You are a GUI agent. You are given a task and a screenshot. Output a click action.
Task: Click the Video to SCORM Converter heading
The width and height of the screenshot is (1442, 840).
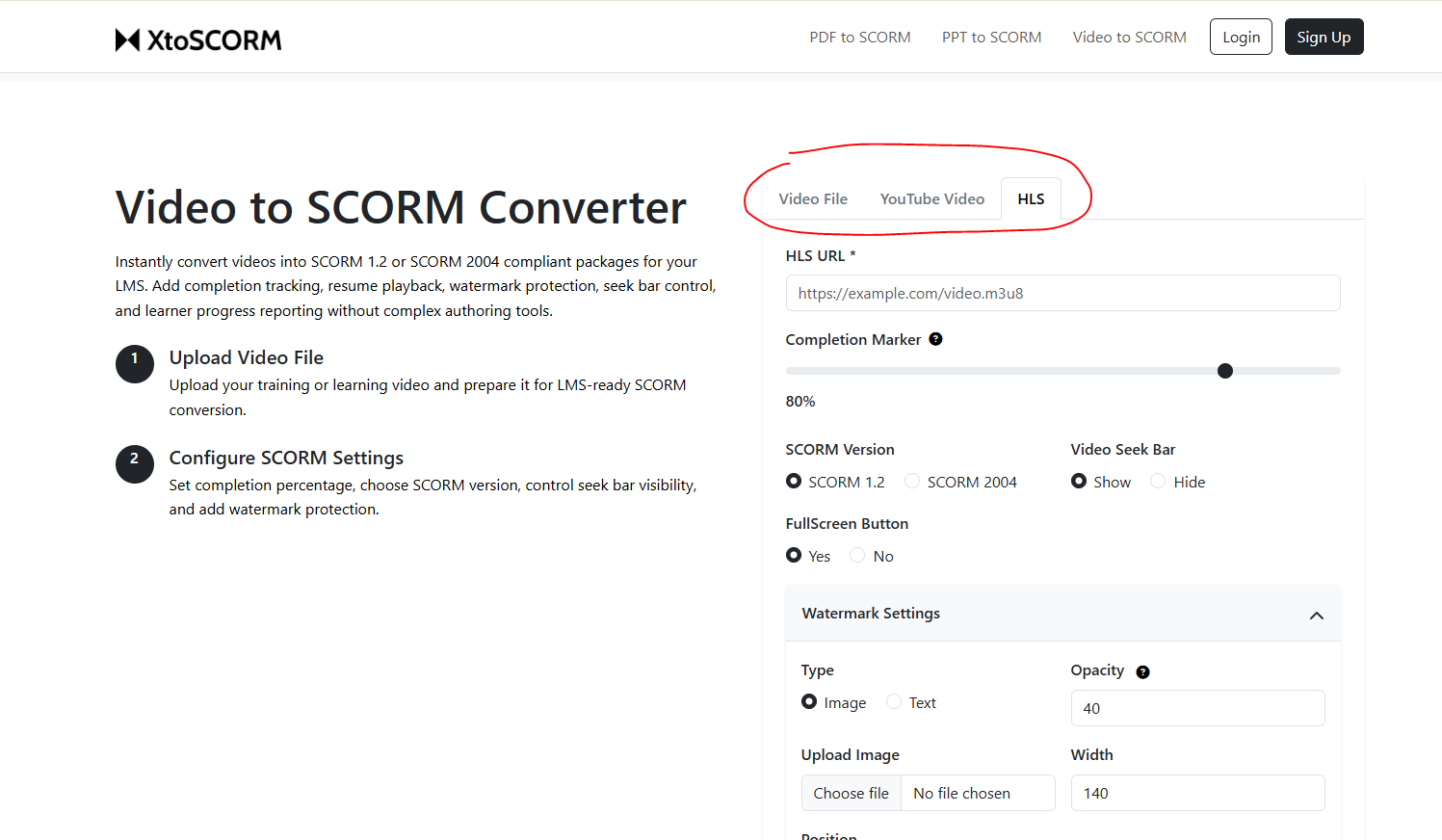pyautogui.click(x=401, y=207)
